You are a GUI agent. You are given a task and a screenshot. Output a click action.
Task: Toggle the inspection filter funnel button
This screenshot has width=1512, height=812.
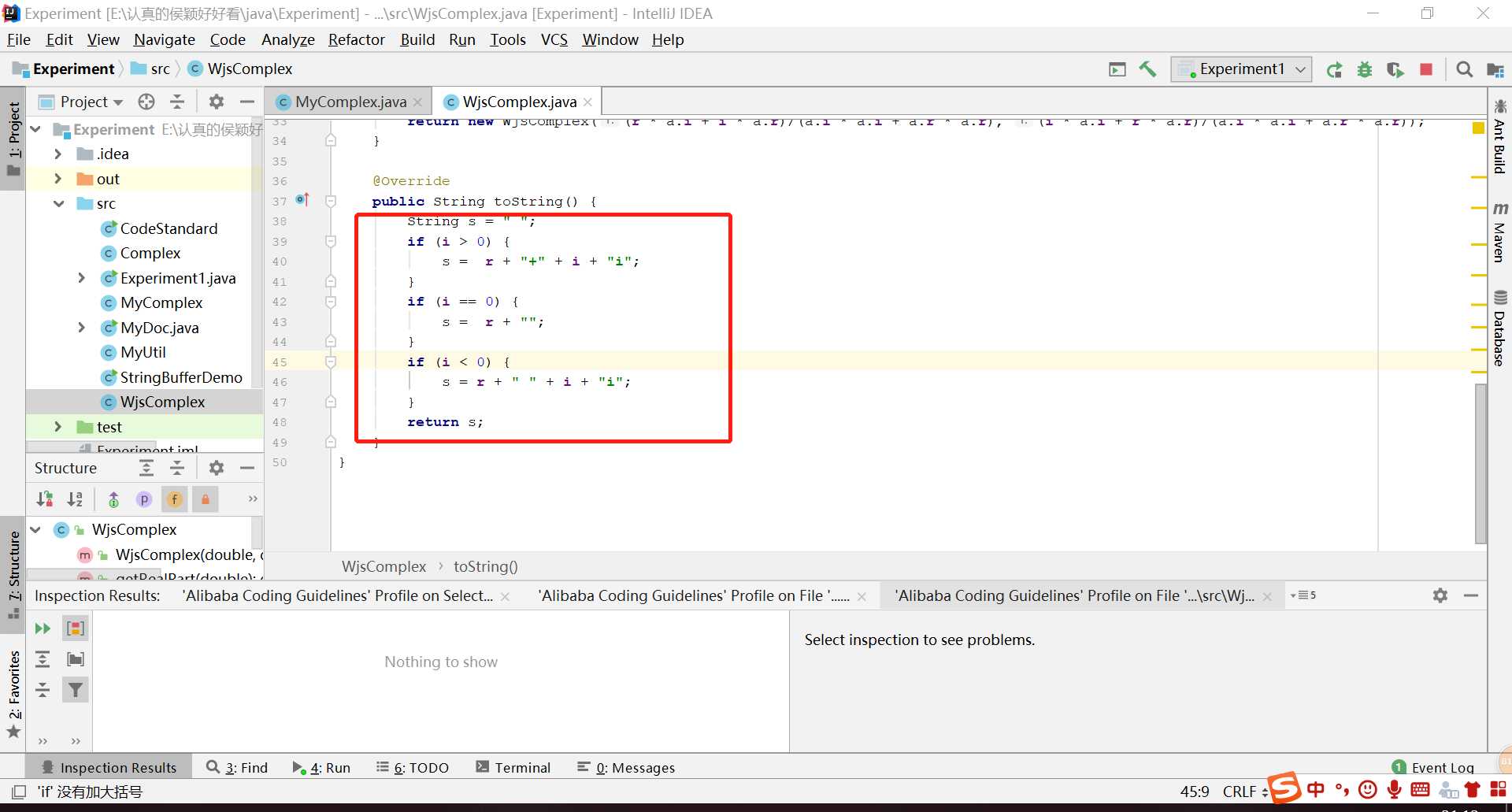(x=76, y=690)
